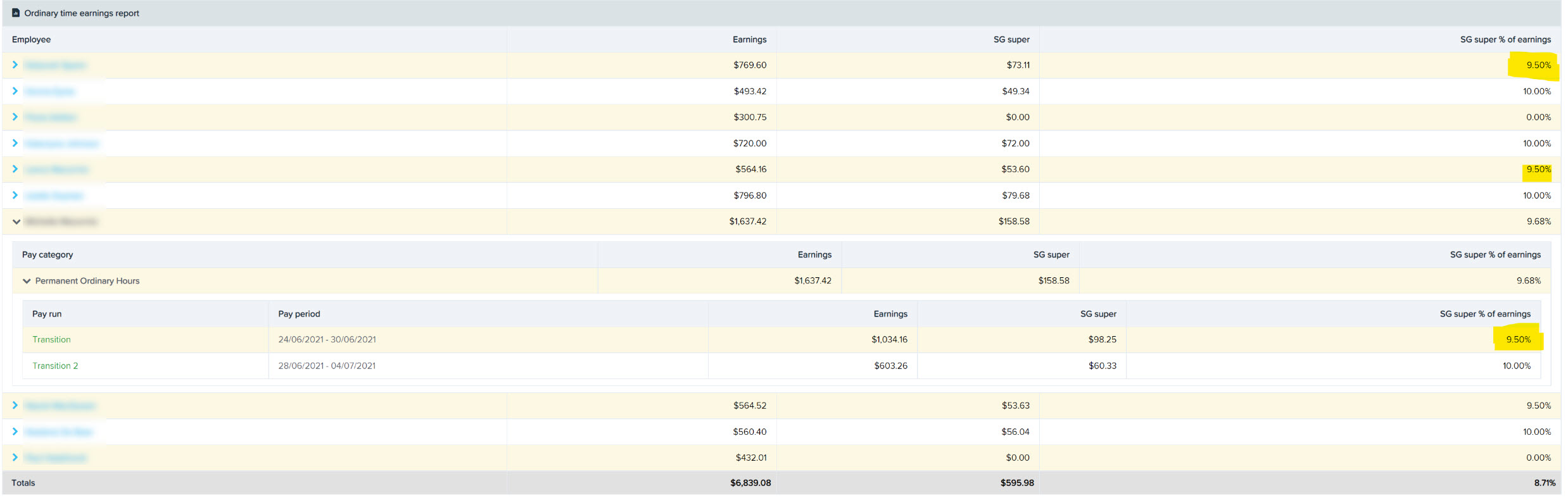The height and width of the screenshot is (500, 1568).
Task: Open the Transition 2 pay run link
Action: click(55, 366)
